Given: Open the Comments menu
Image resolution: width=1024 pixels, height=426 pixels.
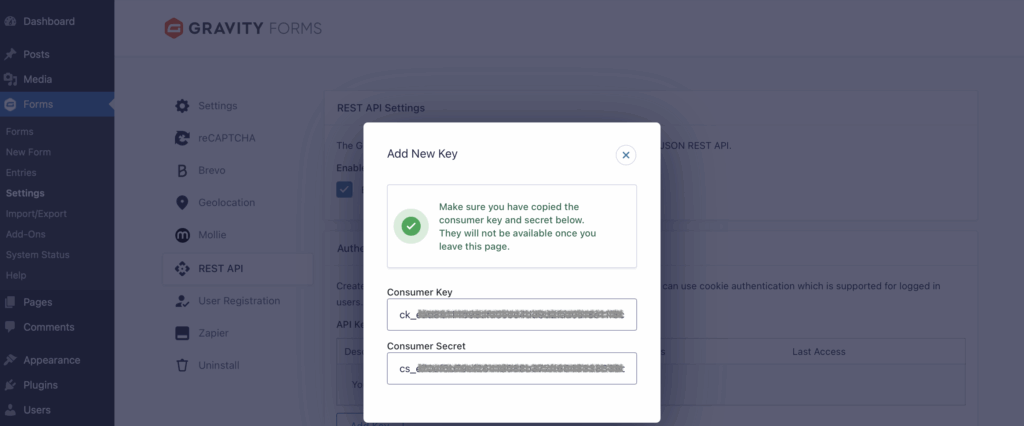Looking at the screenshot, I should 48,327.
